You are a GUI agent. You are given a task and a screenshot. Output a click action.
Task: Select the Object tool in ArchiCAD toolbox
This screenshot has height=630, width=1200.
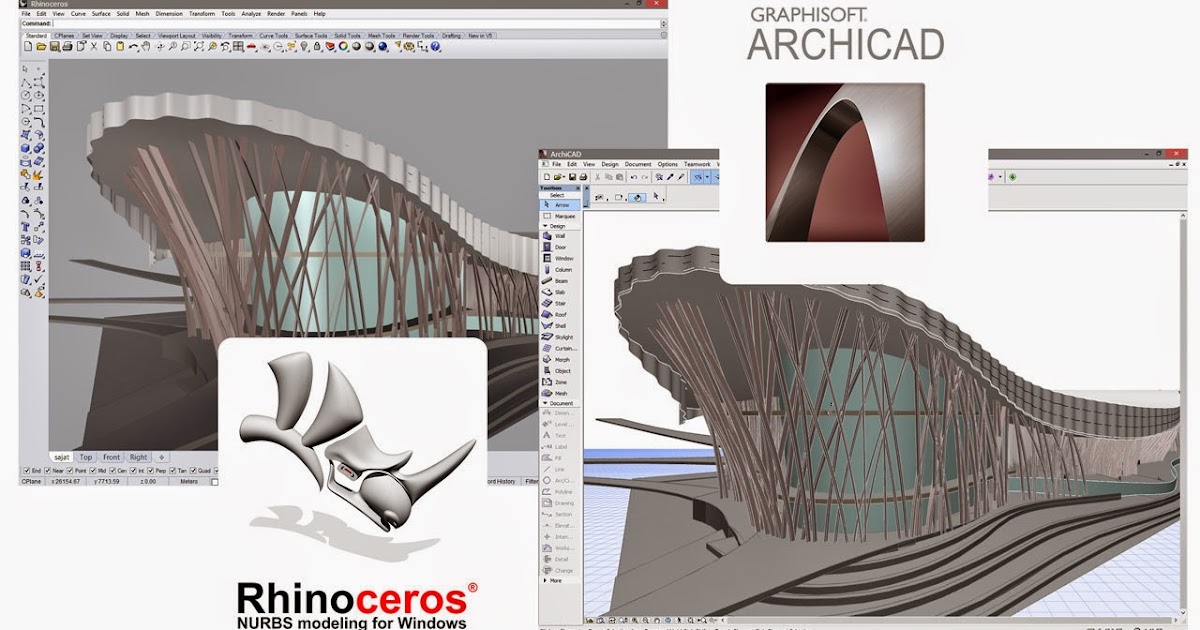pos(561,371)
